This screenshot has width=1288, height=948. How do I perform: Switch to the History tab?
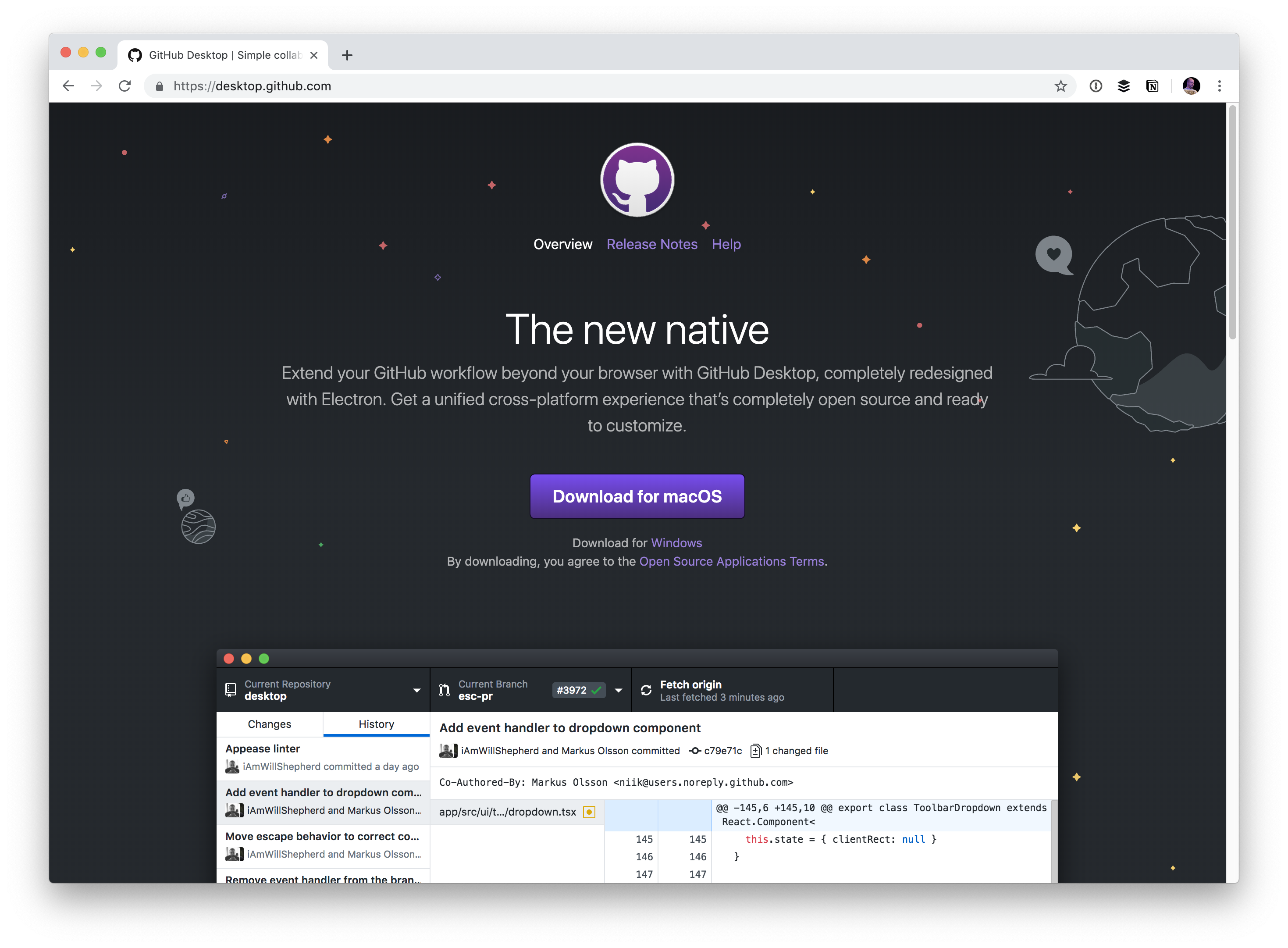click(376, 724)
